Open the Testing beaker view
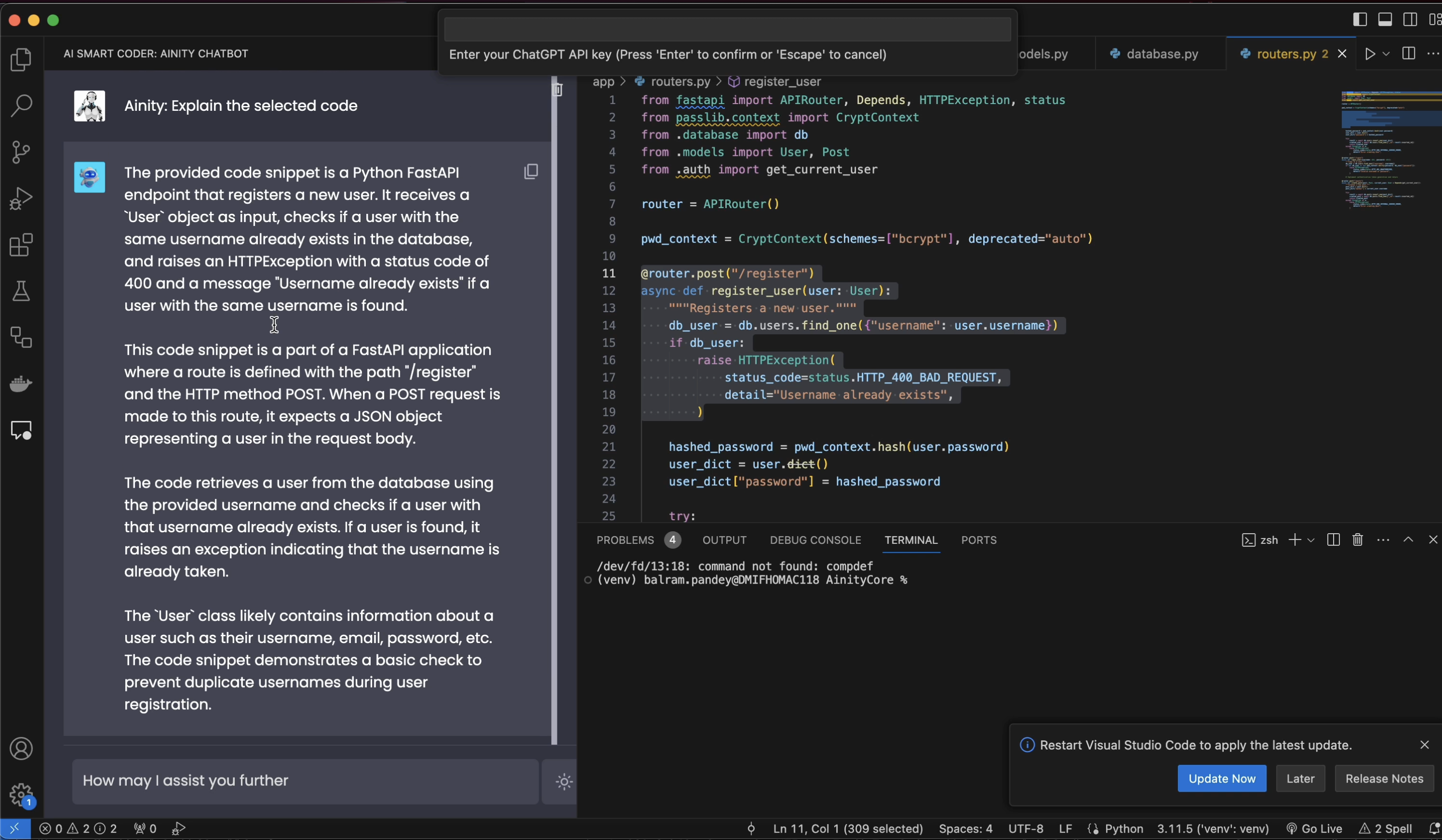The height and width of the screenshot is (840, 1442). pos(21,291)
